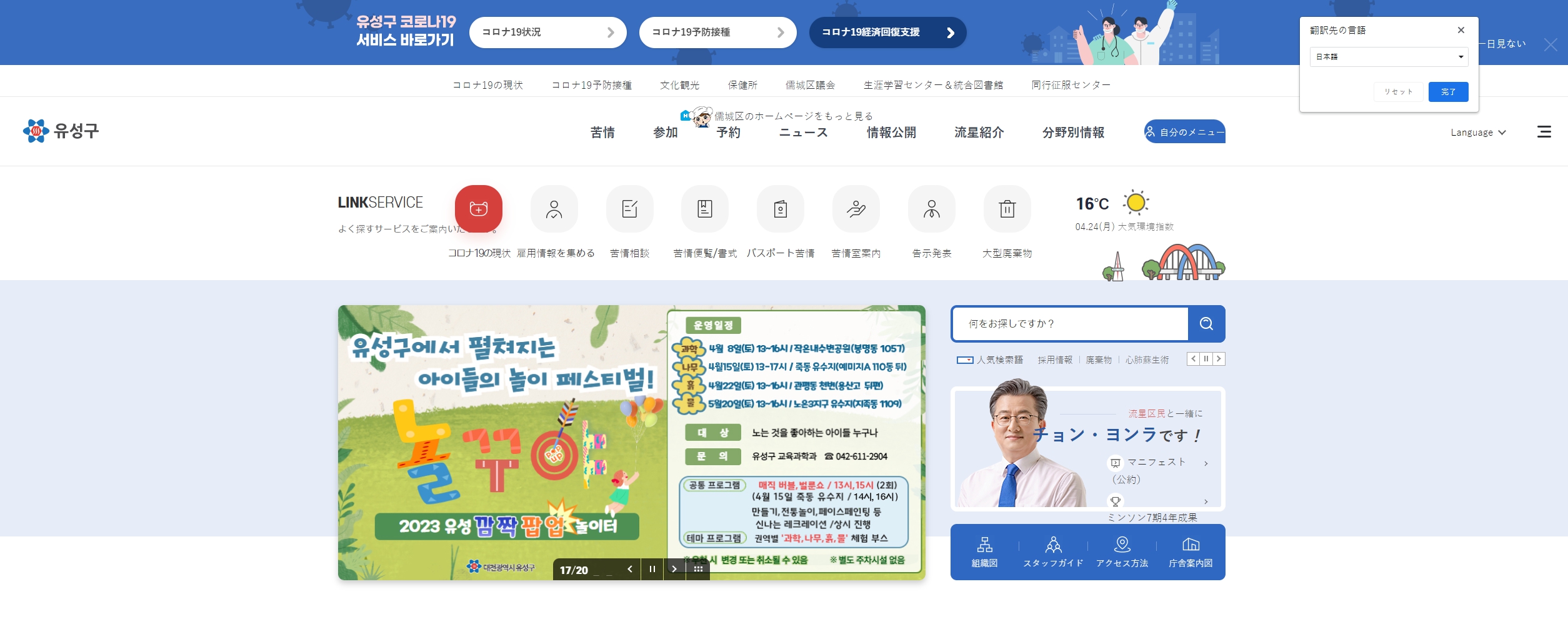Open the large waste trash icon
Viewport: 1568px width, 629px height.
pyautogui.click(x=1007, y=209)
